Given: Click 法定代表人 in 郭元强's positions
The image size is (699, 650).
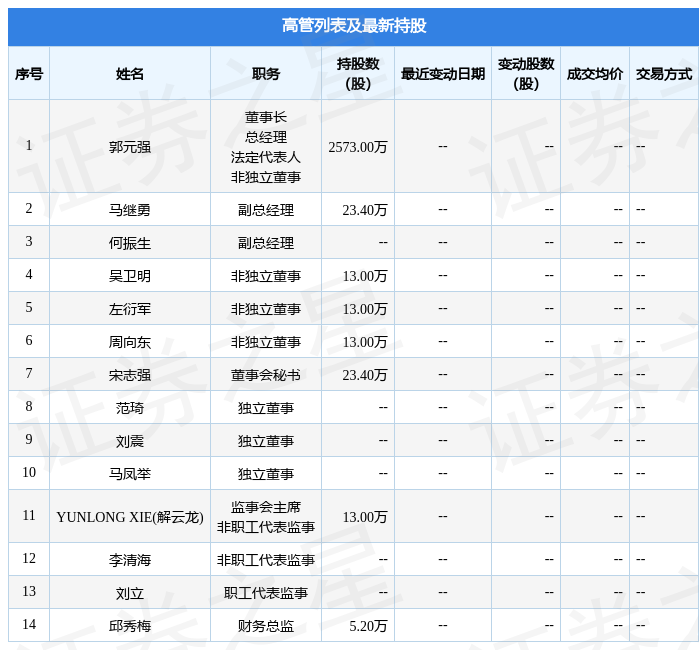Looking at the screenshot, I should 266,157.
